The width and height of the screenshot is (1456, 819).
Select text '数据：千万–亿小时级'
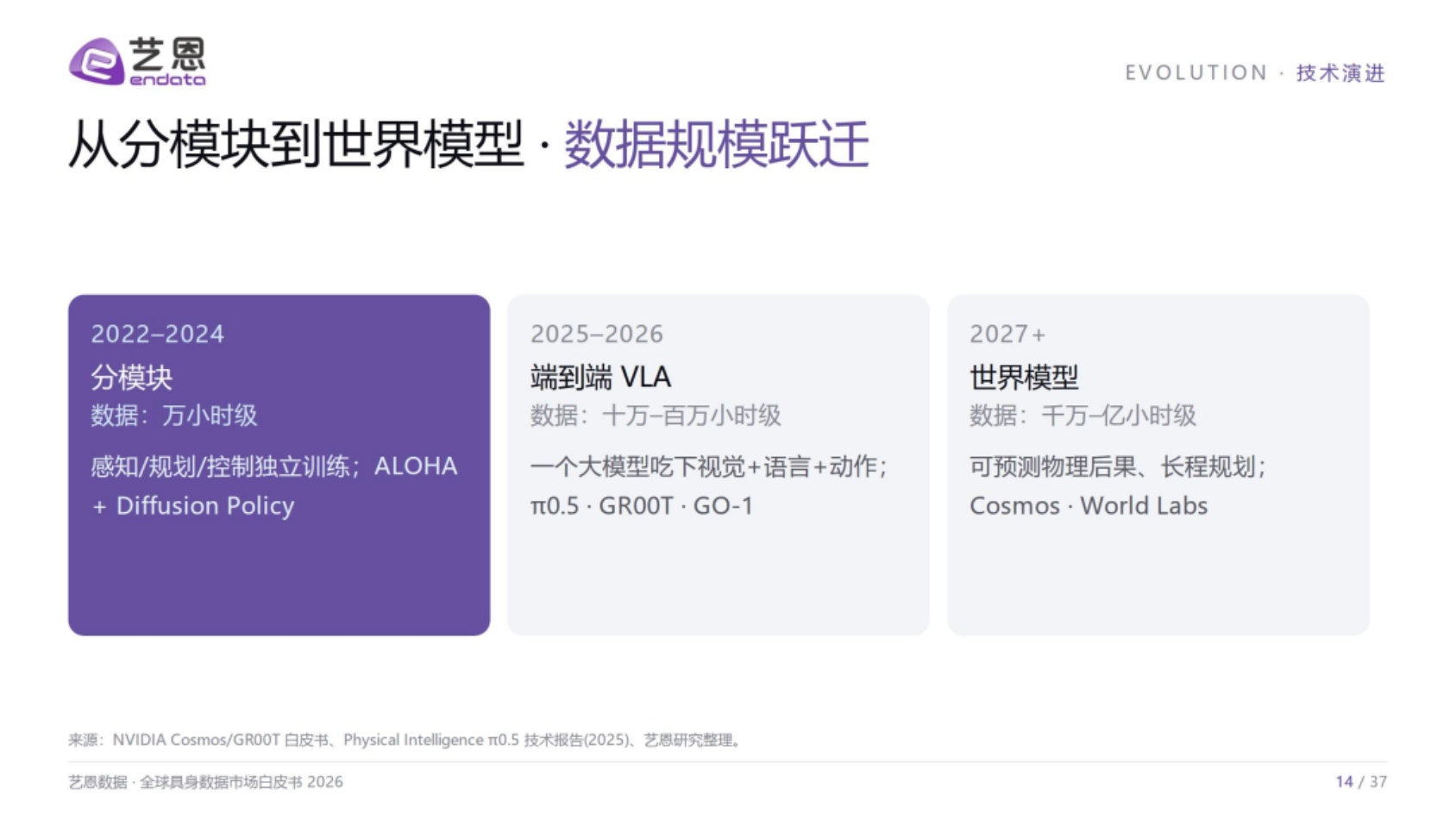1083,416
